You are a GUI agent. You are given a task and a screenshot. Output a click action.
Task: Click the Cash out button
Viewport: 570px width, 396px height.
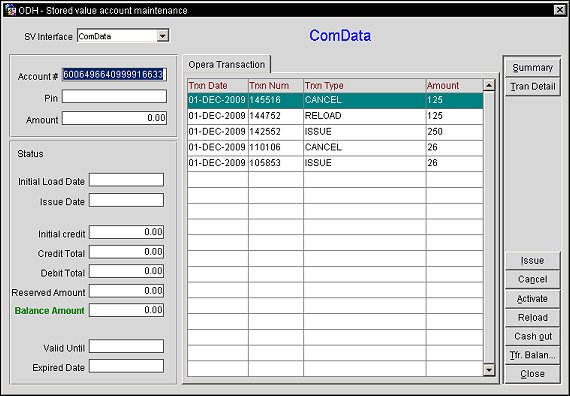pos(533,336)
